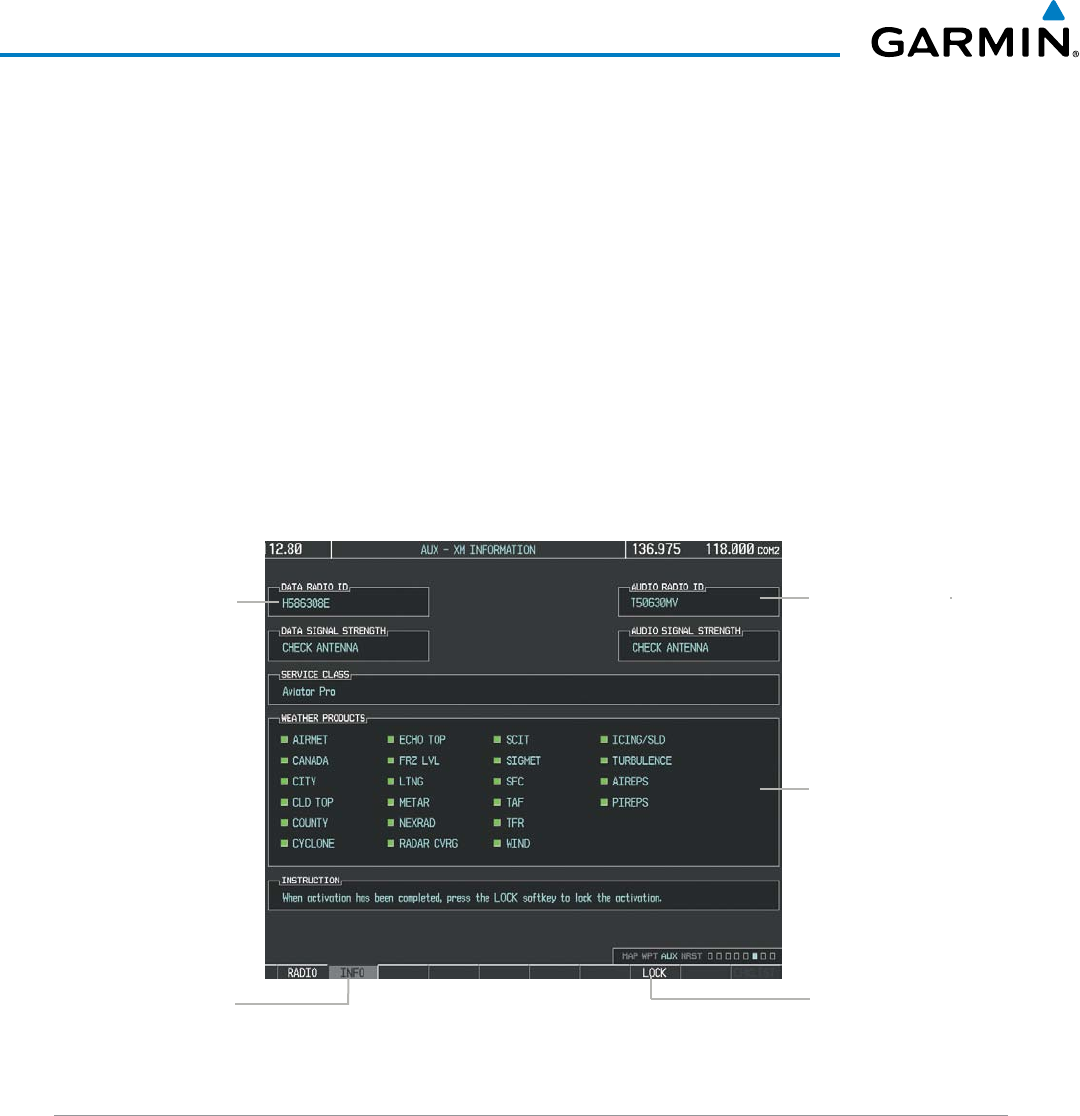The height and width of the screenshot is (1116, 1080).
Task: Click the NEXRAD weather product label
Action: (x=416, y=823)
